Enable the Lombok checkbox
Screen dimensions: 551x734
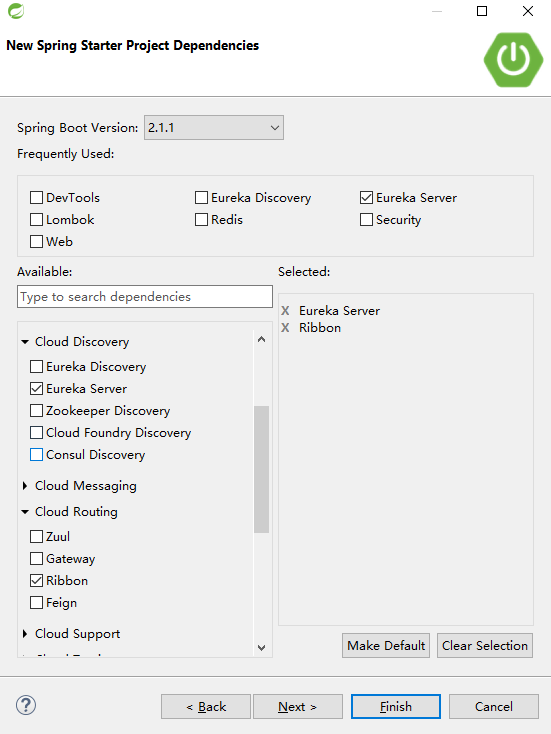pyautogui.click(x=37, y=220)
